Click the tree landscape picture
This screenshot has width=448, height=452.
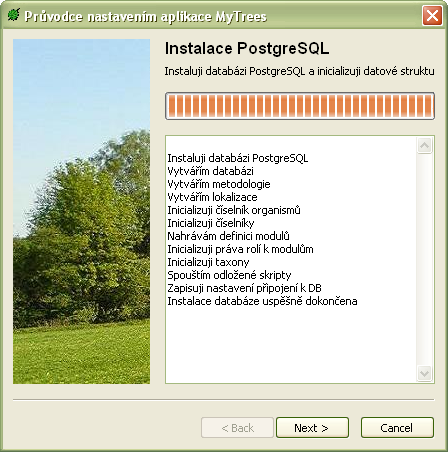81,211
